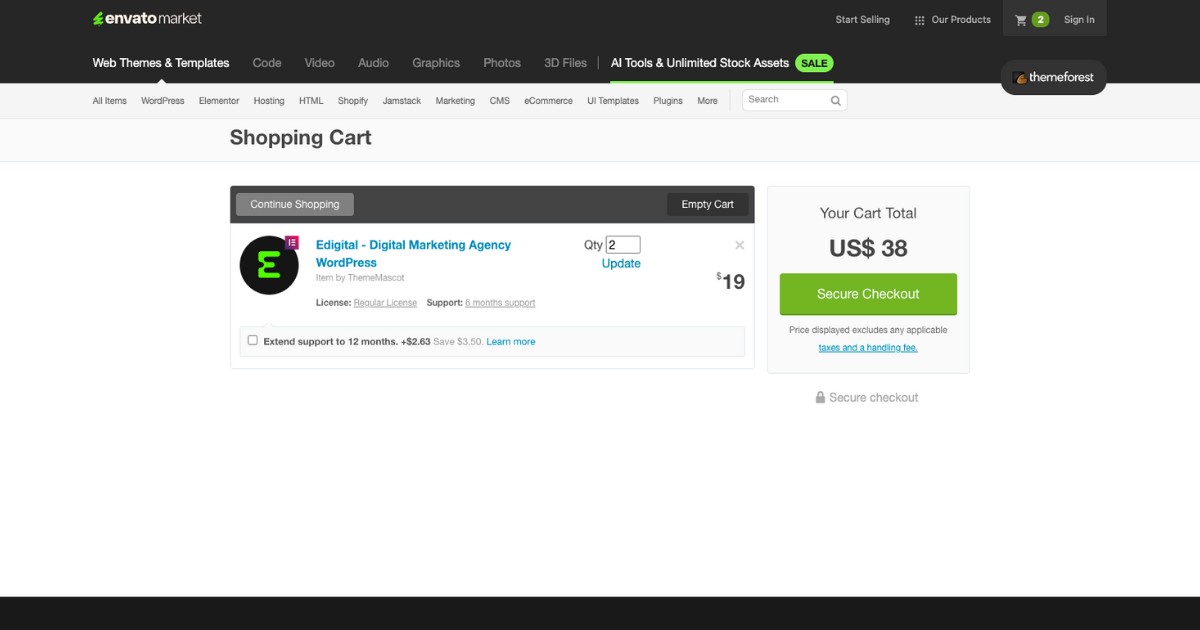The width and height of the screenshot is (1200, 630).
Task: Click the themeforest badge
Action: coord(1053,77)
